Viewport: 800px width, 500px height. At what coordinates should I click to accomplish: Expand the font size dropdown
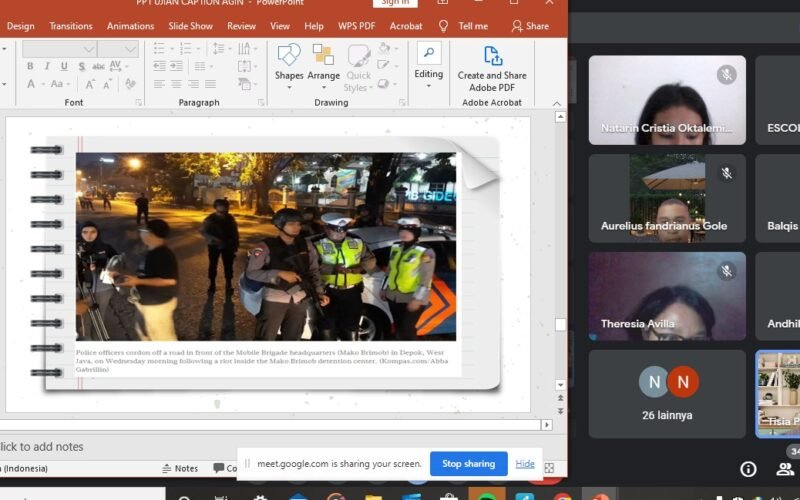pyautogui.click(x=132, y=49)
